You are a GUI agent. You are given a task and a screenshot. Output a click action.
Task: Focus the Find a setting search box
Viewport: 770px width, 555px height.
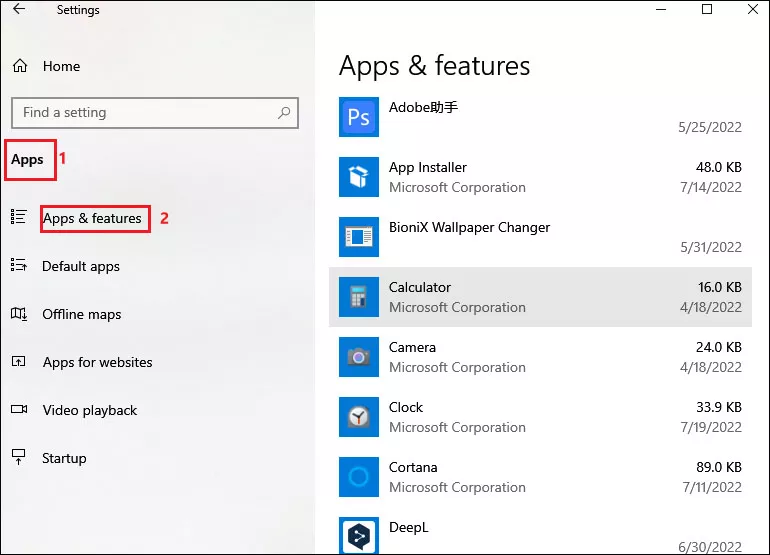[x=155, y=113]
